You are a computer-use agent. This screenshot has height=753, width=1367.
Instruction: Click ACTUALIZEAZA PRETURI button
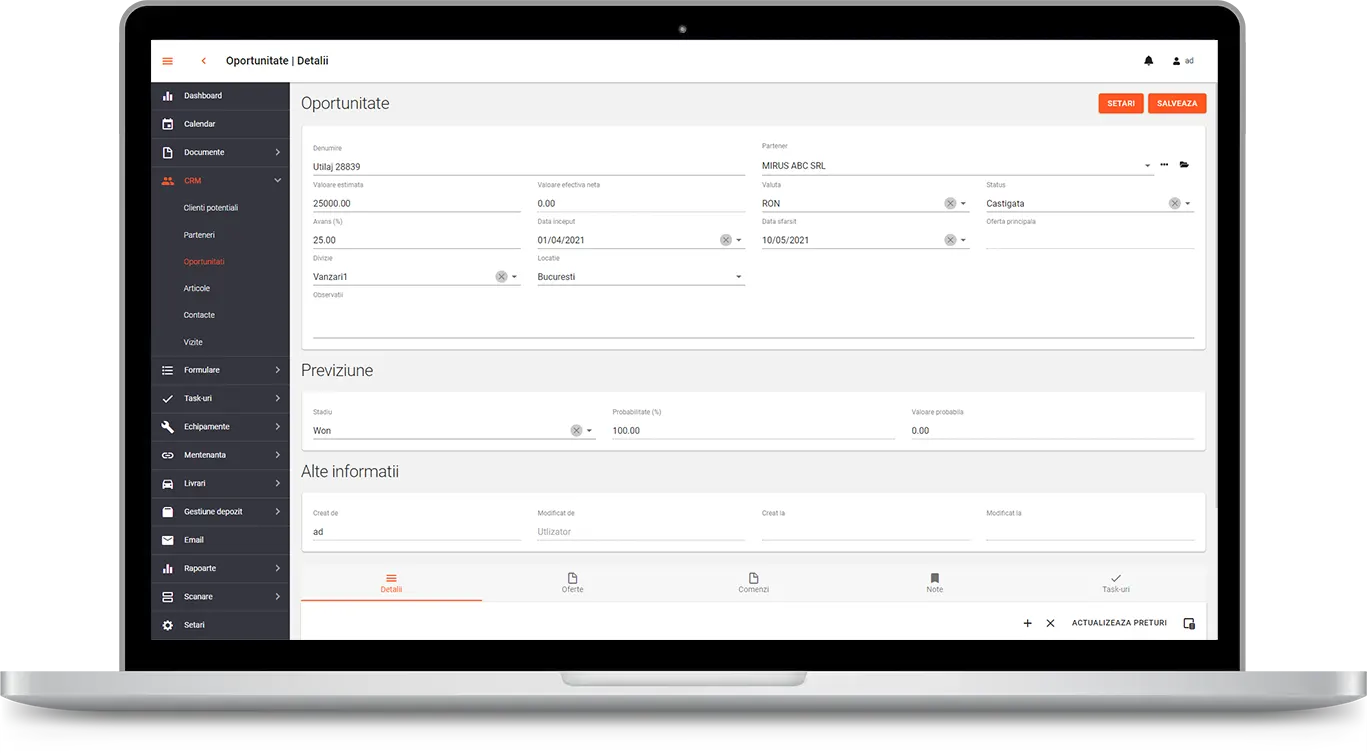click(x=1119, y=623)
